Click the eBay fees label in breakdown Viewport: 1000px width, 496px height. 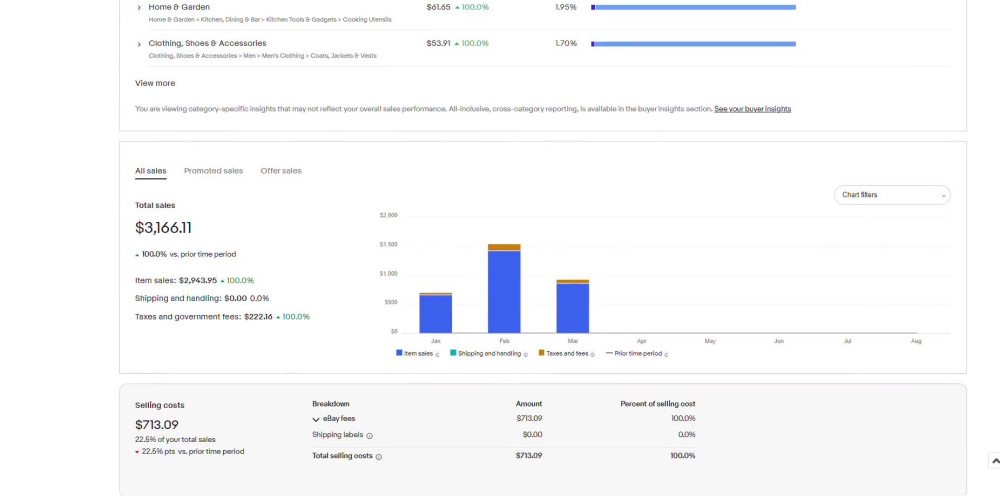pyautogui.click(x=339, y=419)
